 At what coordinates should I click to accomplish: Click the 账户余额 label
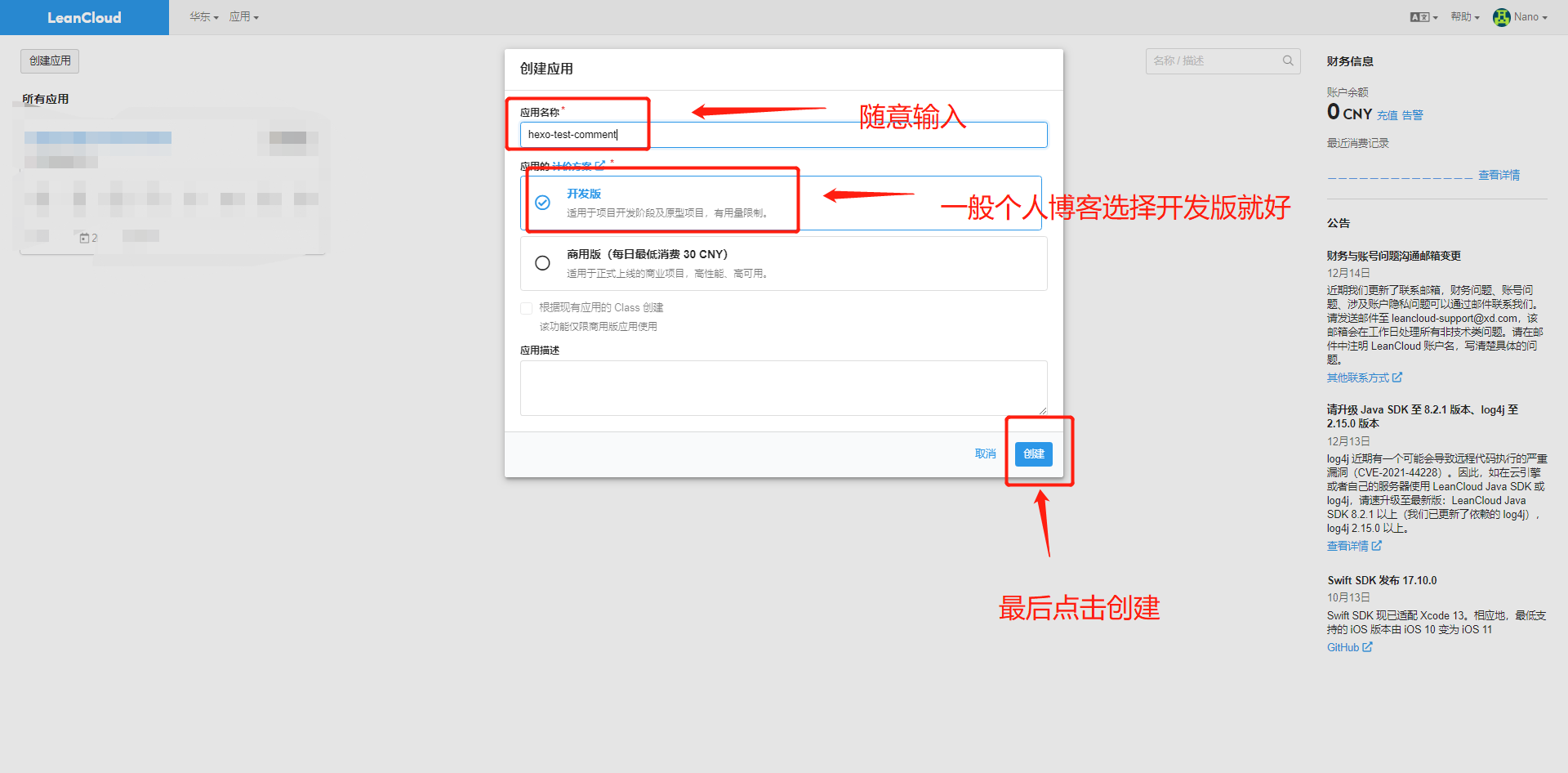(x=1347, y=92)
